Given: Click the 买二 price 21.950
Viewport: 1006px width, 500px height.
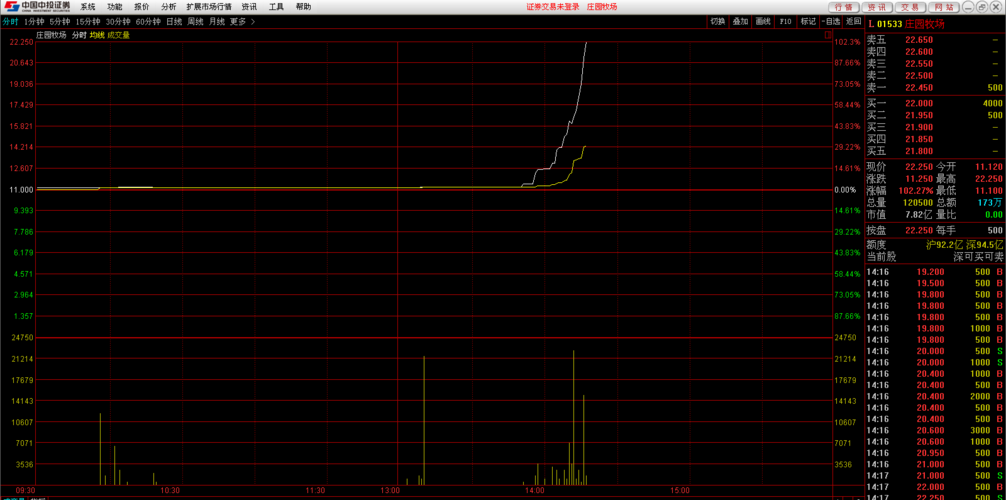Looking at the screenshot, I should pos(919,116).
